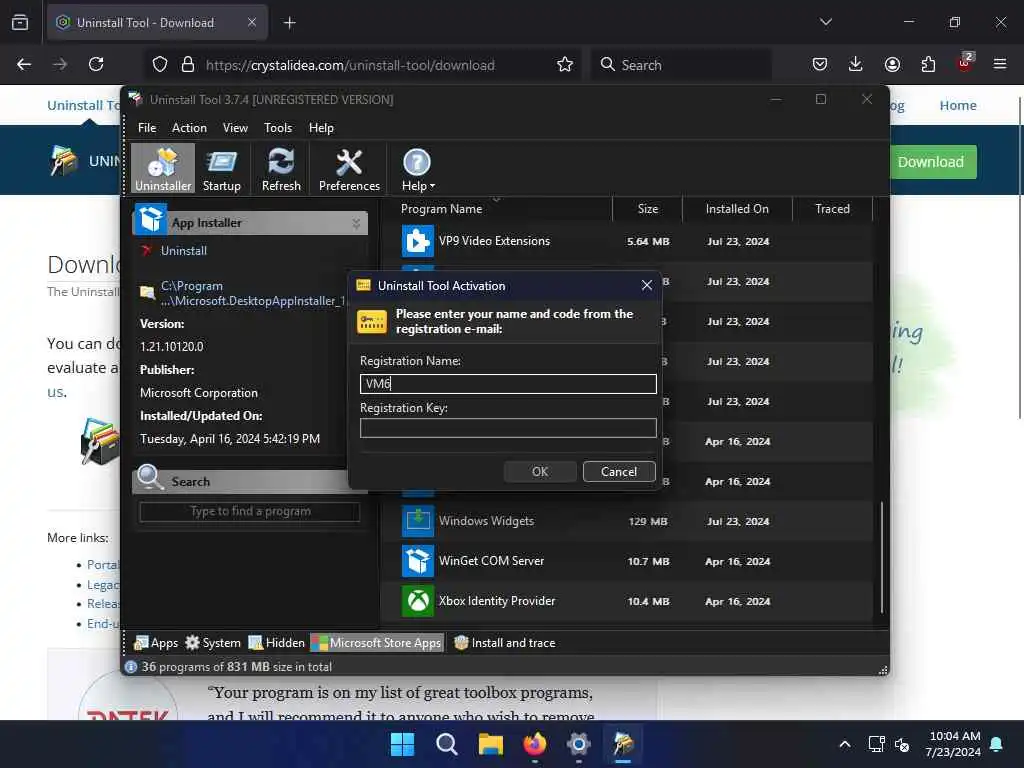Open File Explorer from taskbar
The image size is (1024, 768).
[490, 744]
